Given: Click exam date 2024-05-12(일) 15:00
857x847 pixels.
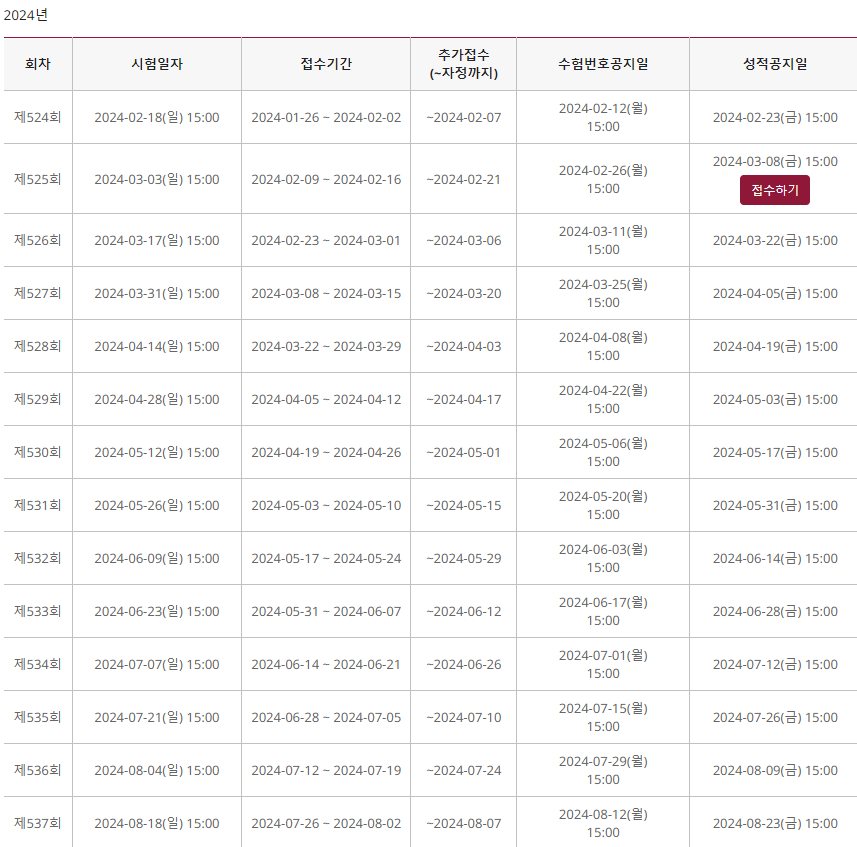Looking at the screenshot, I should pyautogui.click(x=157, y=452).
